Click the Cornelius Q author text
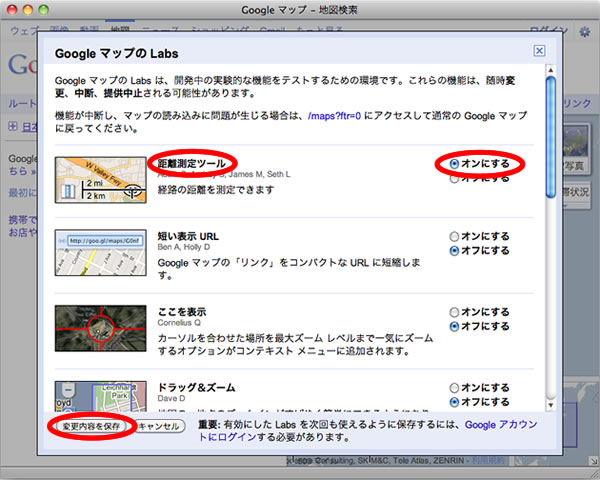Image resolution: width=600 pixels, height=480 pixels. (179, 323)
